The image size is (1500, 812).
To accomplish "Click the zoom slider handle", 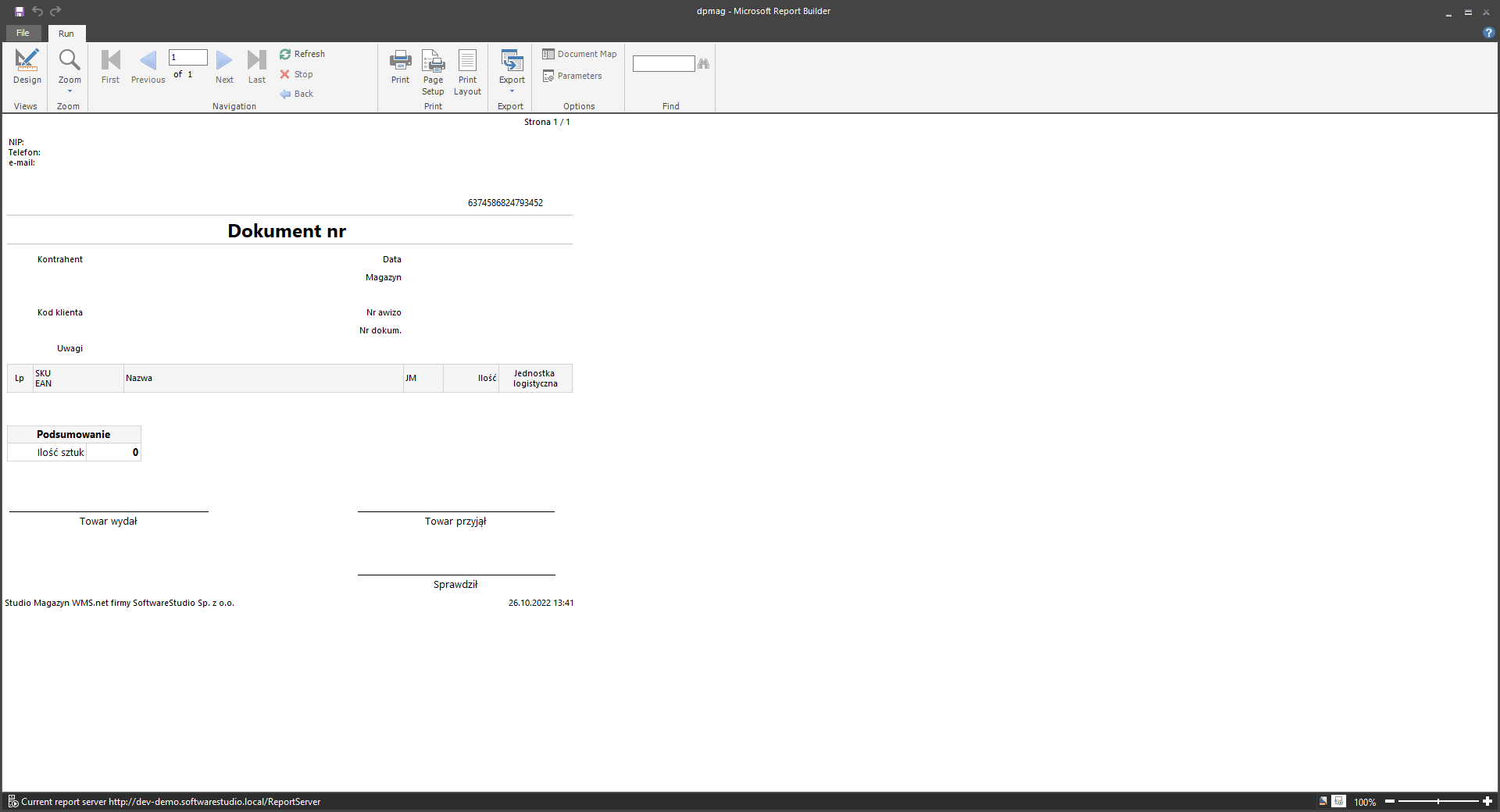I will pos(1438,801).
